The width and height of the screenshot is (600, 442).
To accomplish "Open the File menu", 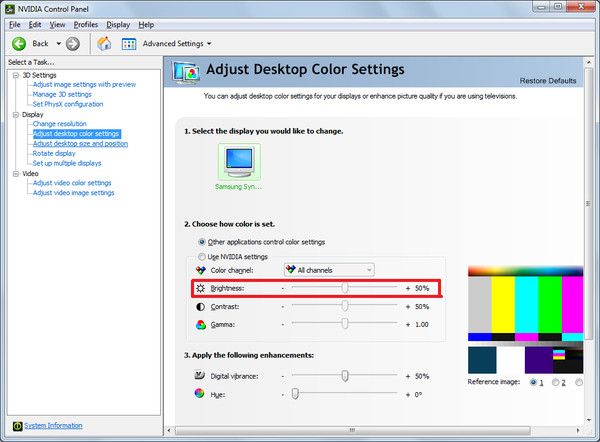I will click(x=15, y=25).
